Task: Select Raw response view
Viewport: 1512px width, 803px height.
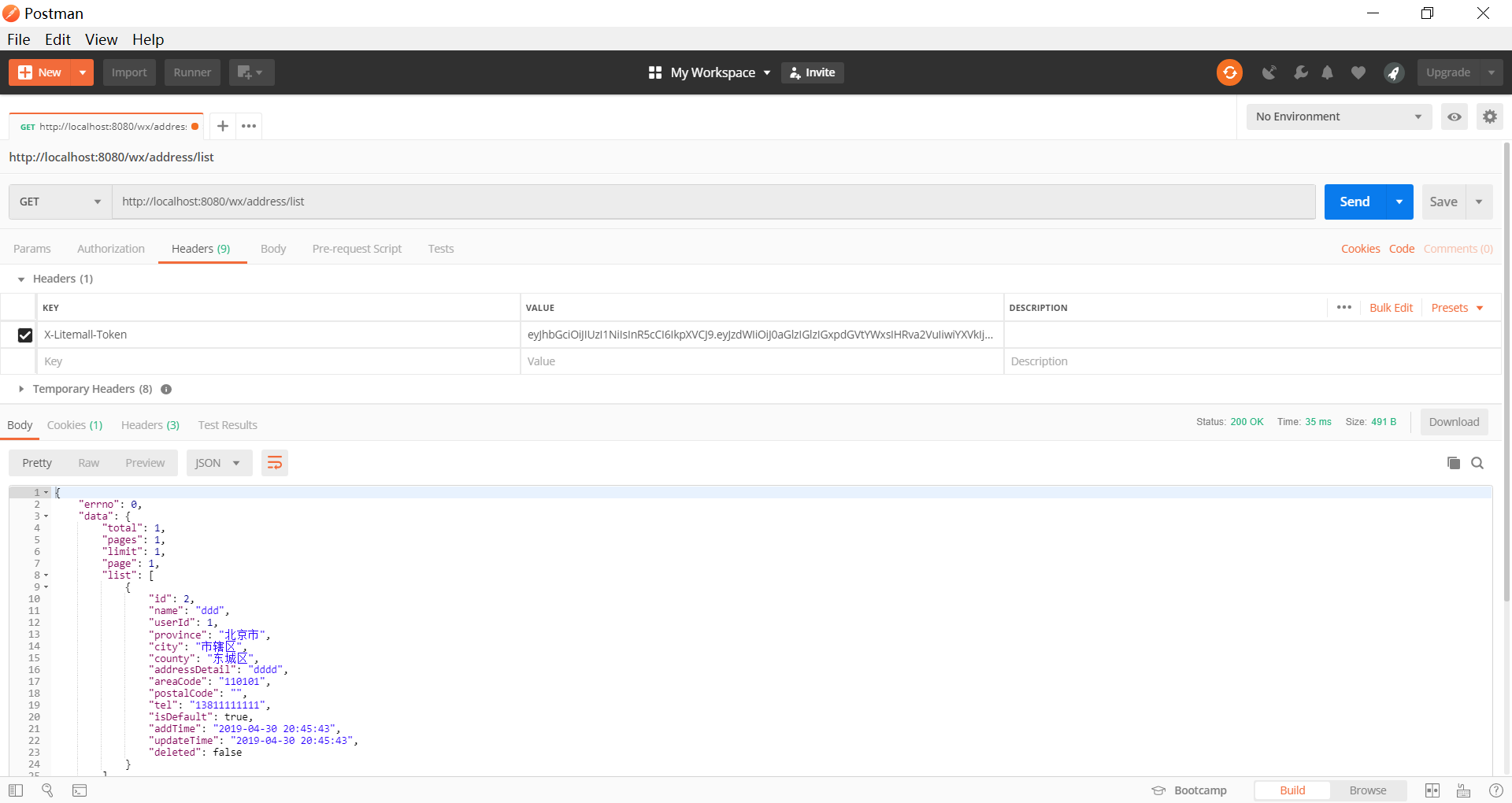Action: [88, 463]
